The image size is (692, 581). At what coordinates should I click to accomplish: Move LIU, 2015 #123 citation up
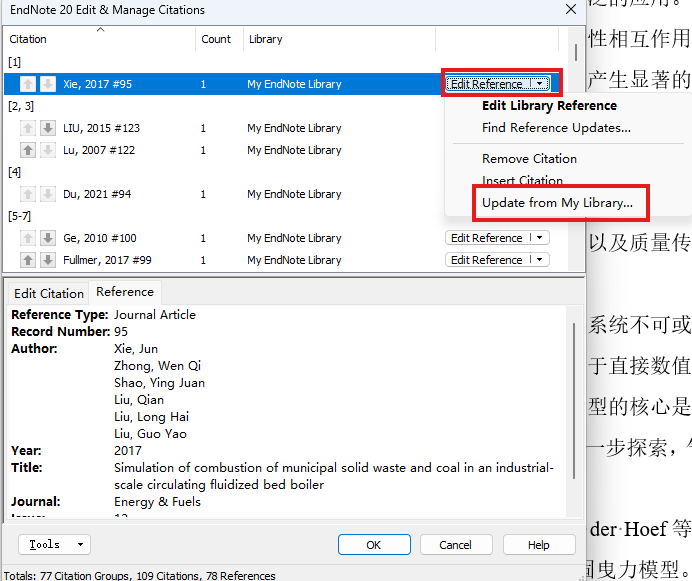28,128
